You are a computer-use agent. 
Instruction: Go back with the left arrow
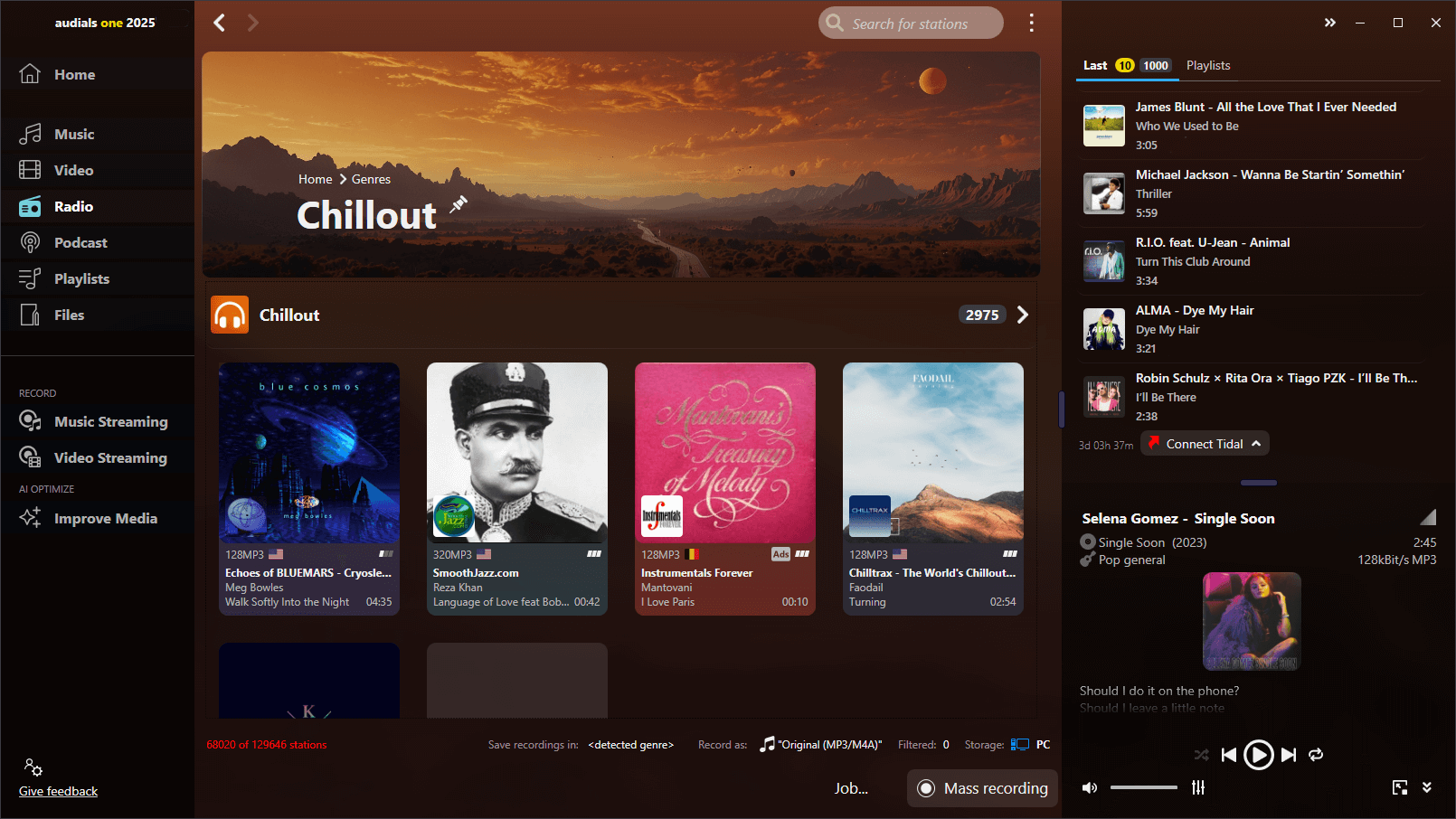(219, 23)
